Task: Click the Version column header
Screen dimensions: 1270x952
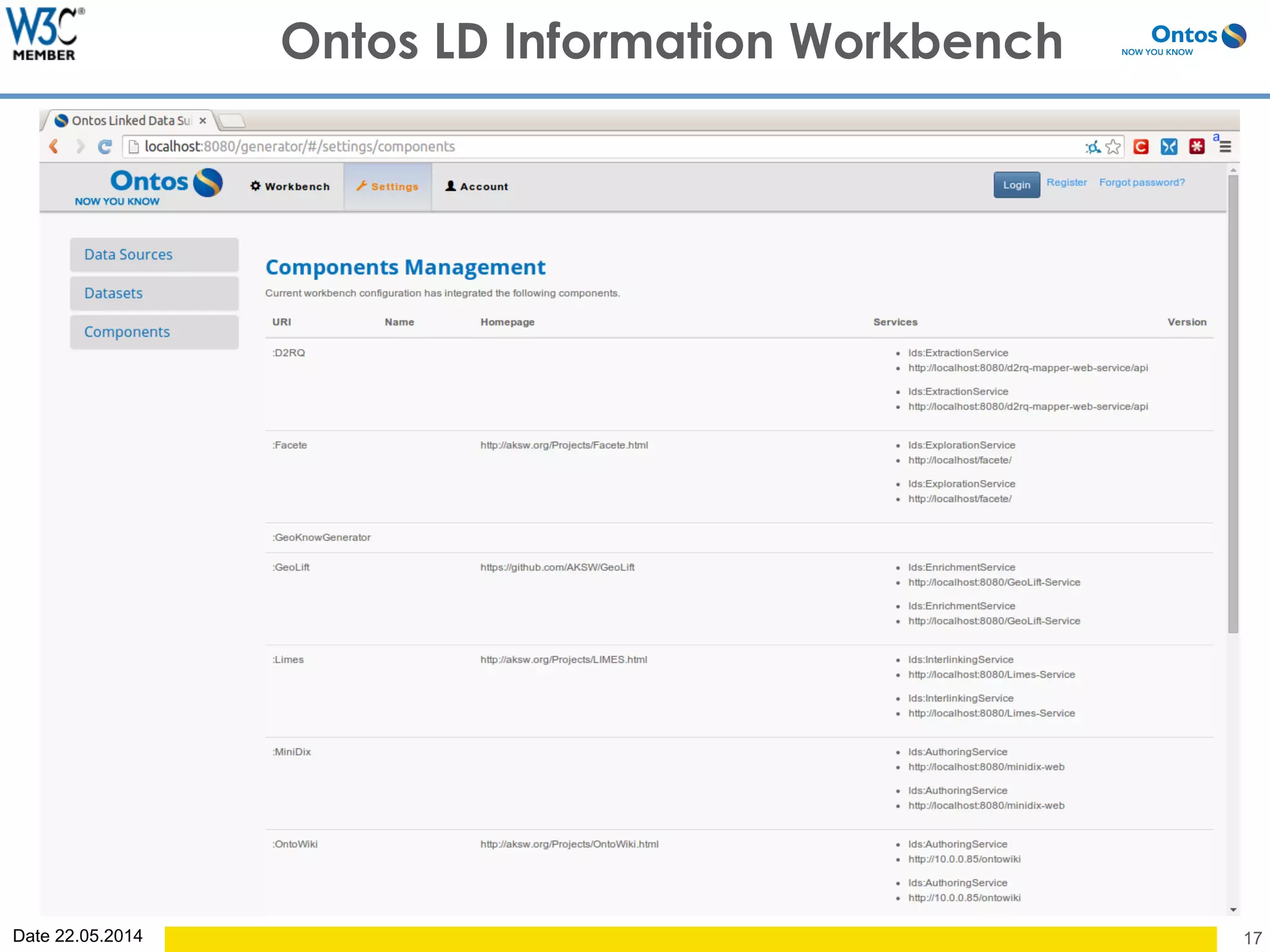Action: [1187, 322]
